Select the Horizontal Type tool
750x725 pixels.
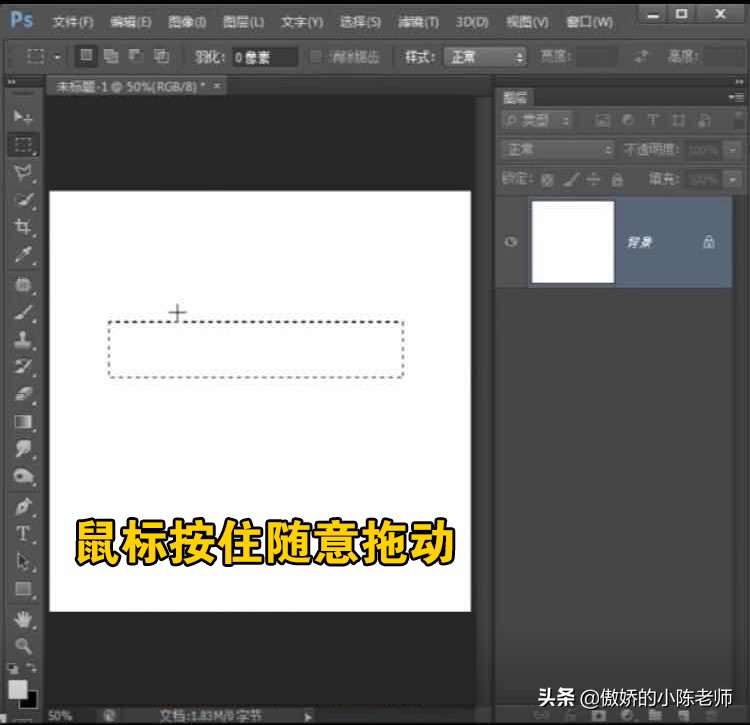[x=22, y=533]
